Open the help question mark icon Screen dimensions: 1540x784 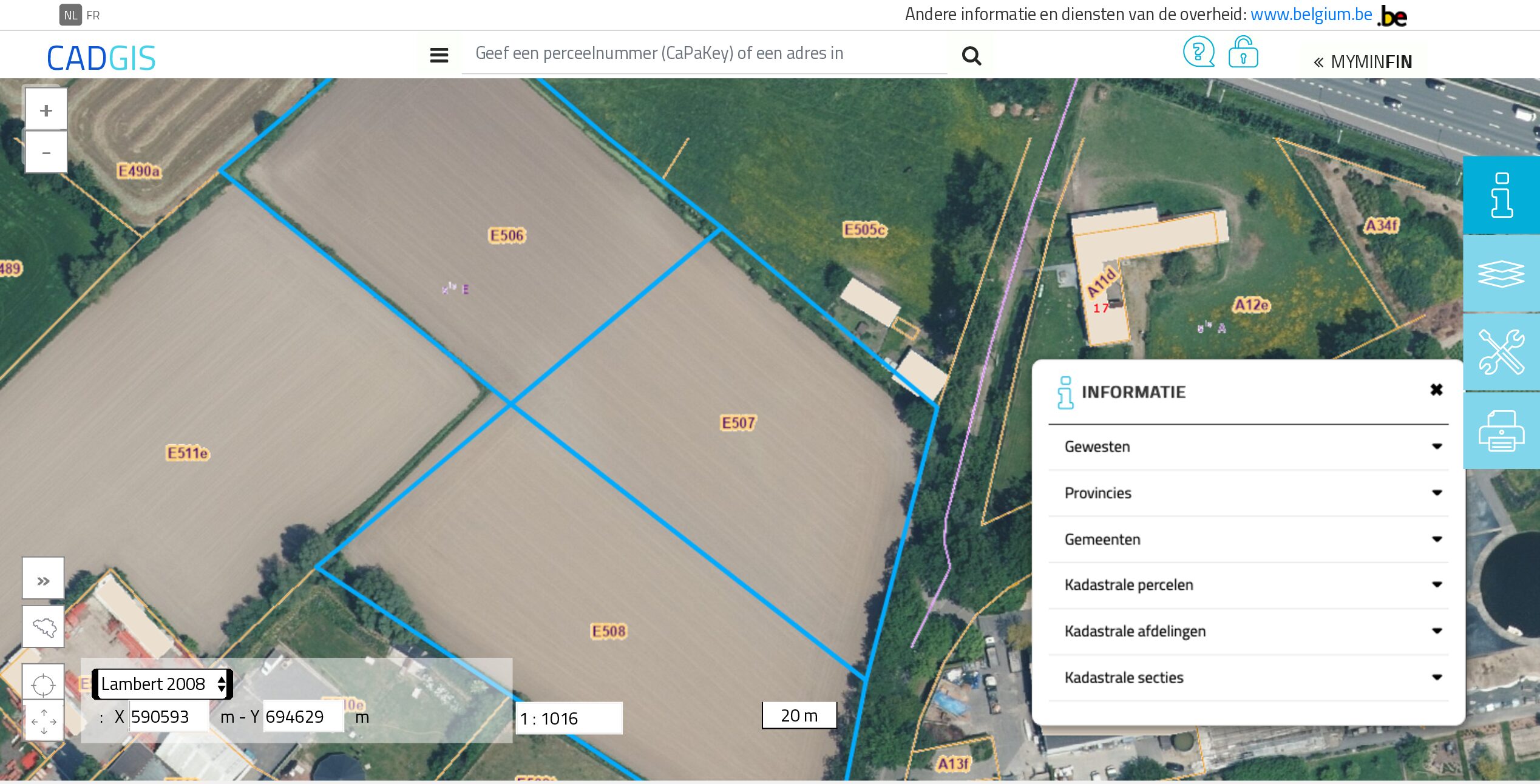coord(1199,52)
